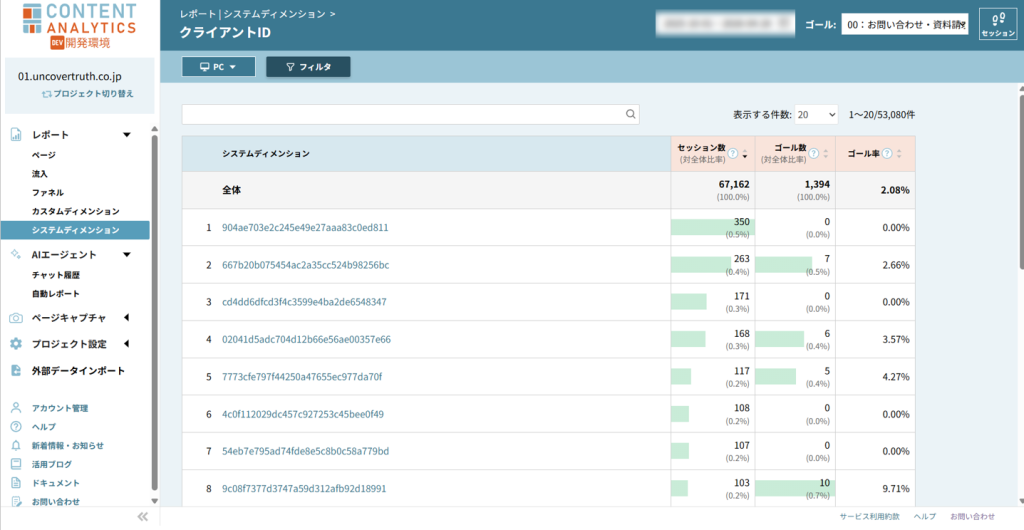Screen dimensions: 1024x530
Task: Open the PC device dropdown
Action: pyautogui.click(x=218, y=67)
